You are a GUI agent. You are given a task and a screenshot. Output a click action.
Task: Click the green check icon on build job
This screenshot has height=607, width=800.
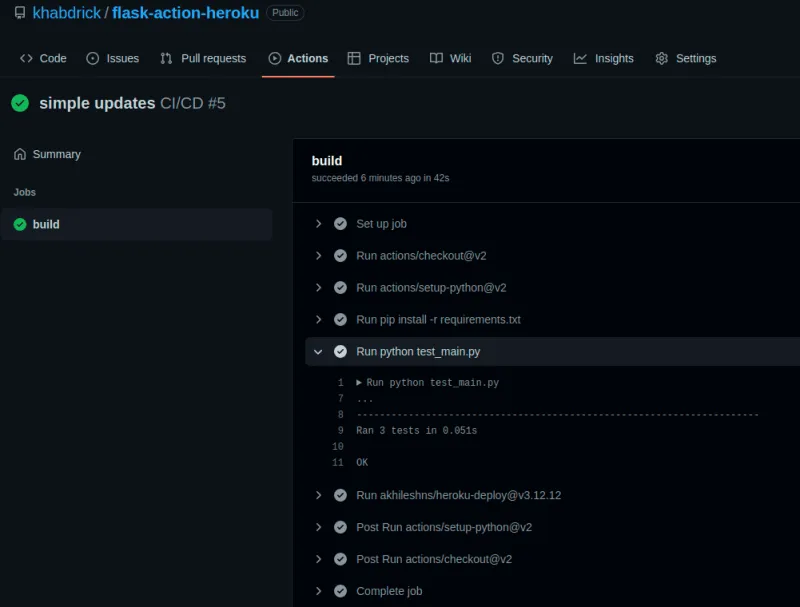(x=20, y=224)
